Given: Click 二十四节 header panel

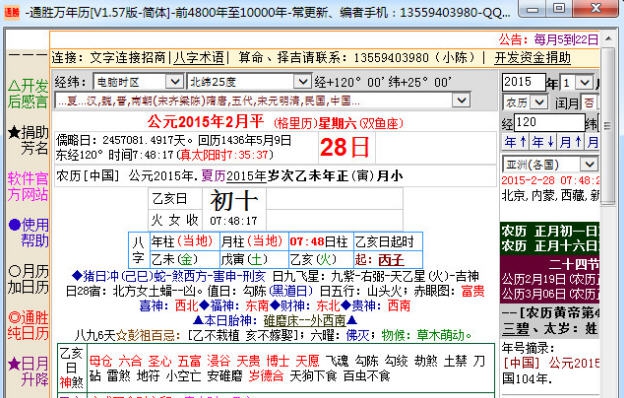Looking at the screenshot, I should pos(573,264).
